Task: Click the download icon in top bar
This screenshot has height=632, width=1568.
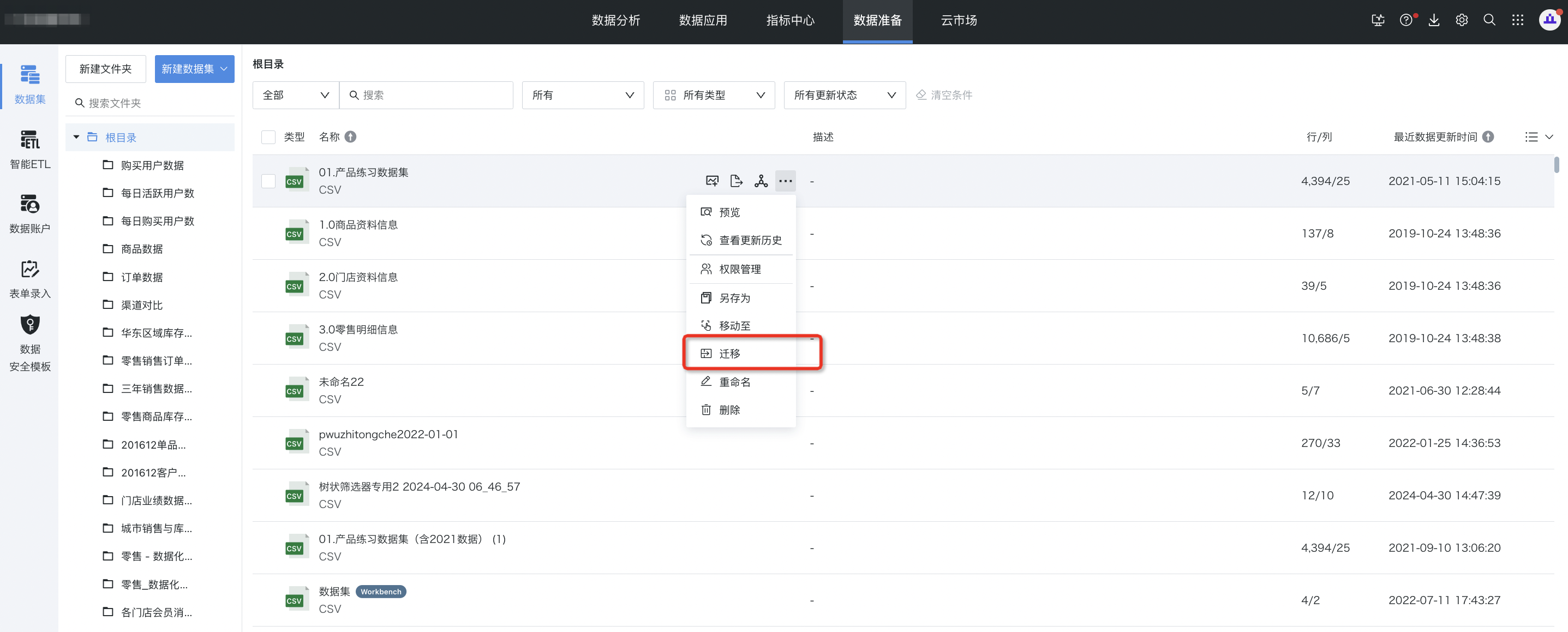Action: pyautogui.click(x=1433, y=20)
